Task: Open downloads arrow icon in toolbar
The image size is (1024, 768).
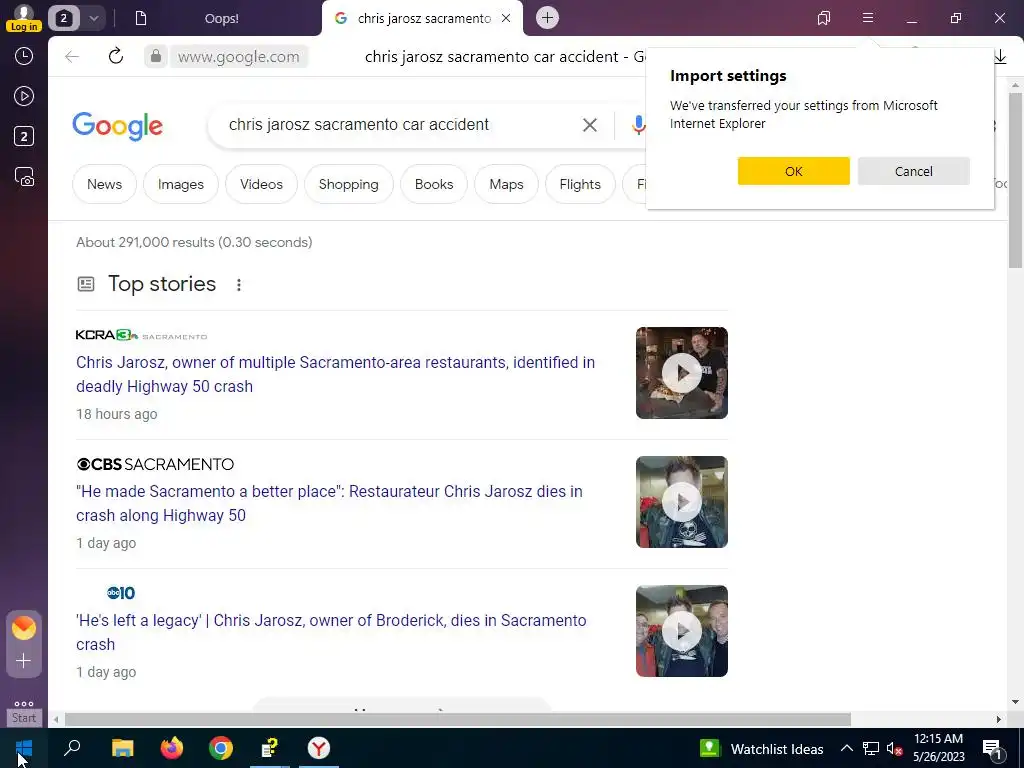Action: click(x=1000, y=57)
